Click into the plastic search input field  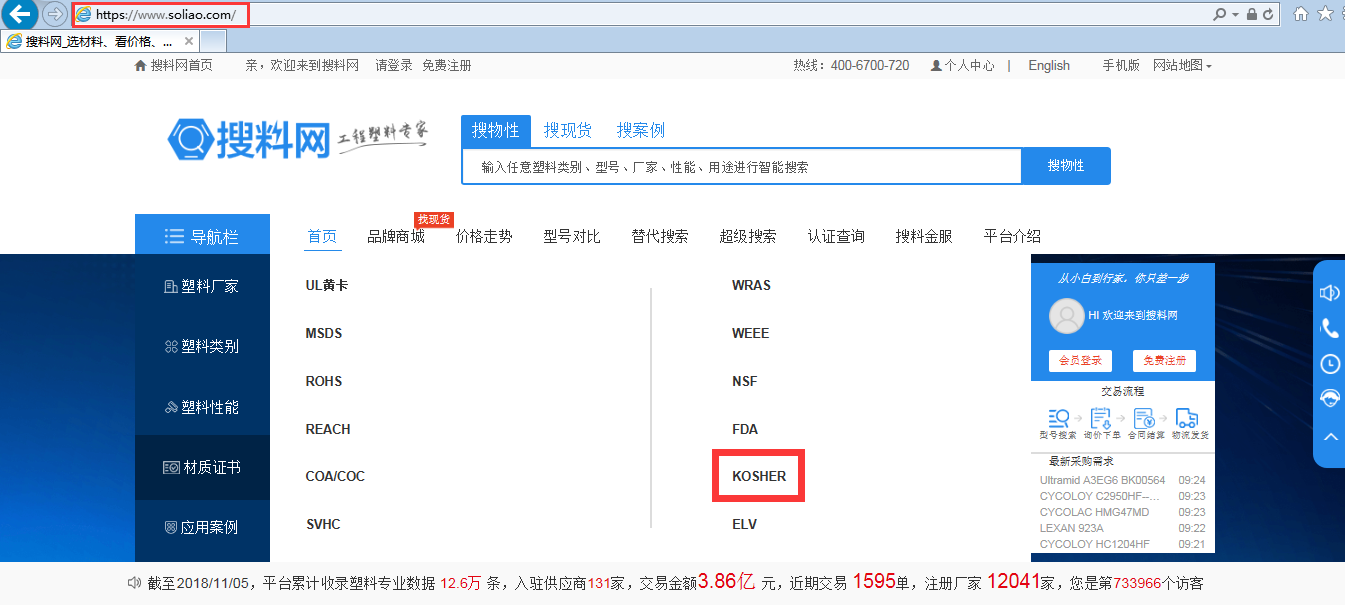[x=740, y=167]
